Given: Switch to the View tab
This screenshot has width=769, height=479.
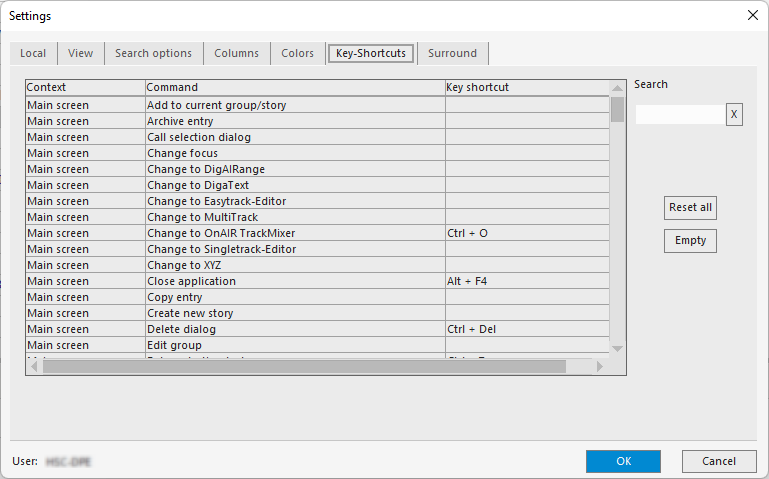Looking at the screenshot, I should [80, 54].
